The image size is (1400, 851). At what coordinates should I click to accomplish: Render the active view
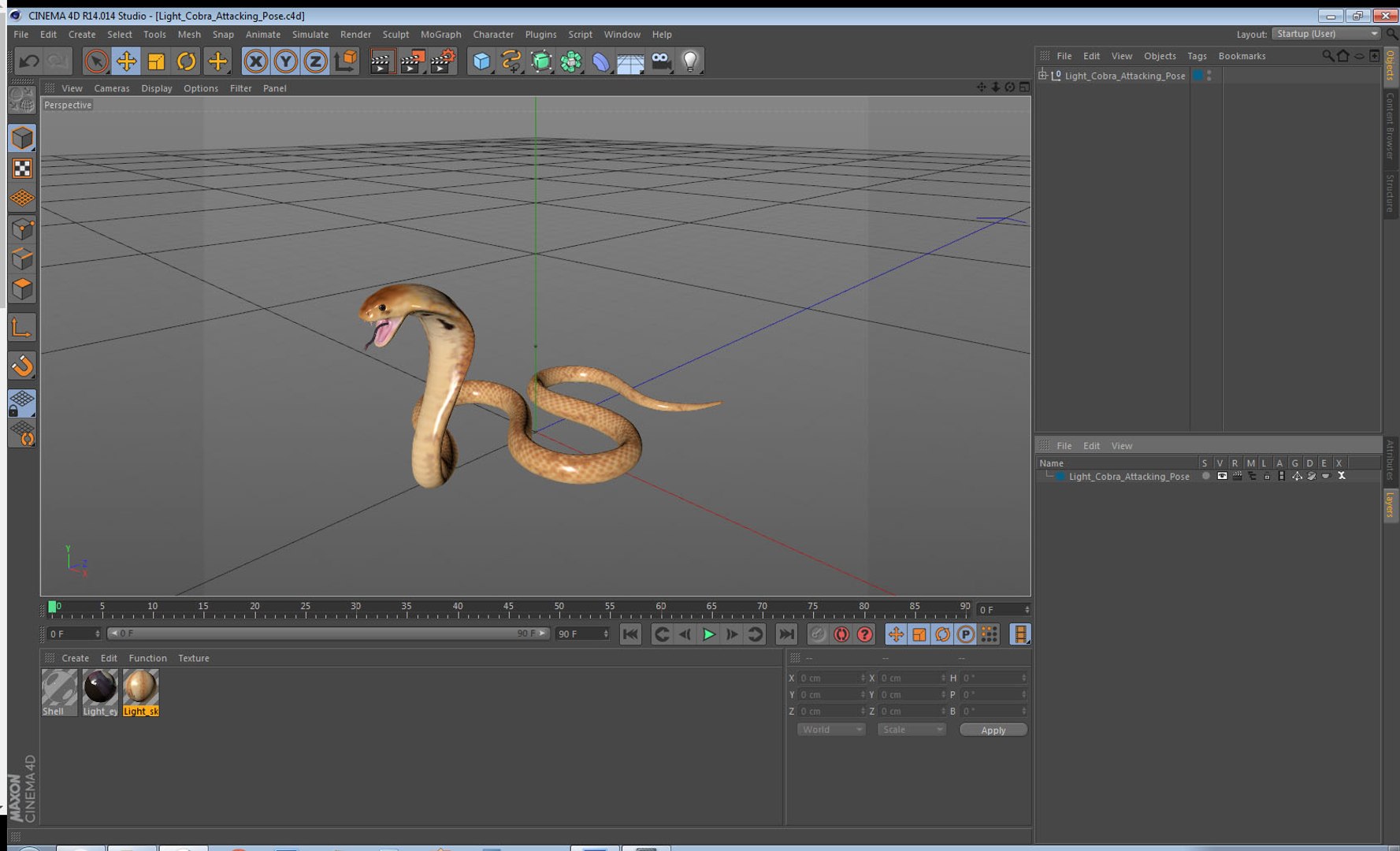(382, 61)
